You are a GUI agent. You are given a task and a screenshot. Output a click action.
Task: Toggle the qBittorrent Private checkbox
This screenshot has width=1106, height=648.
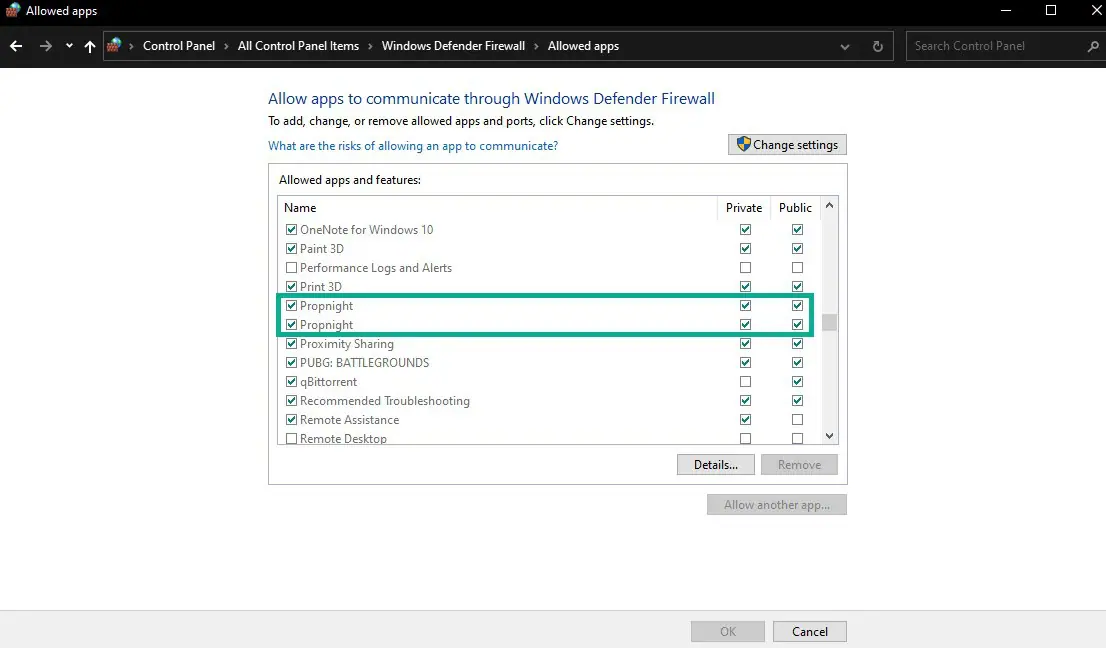[x=745, y=381]
